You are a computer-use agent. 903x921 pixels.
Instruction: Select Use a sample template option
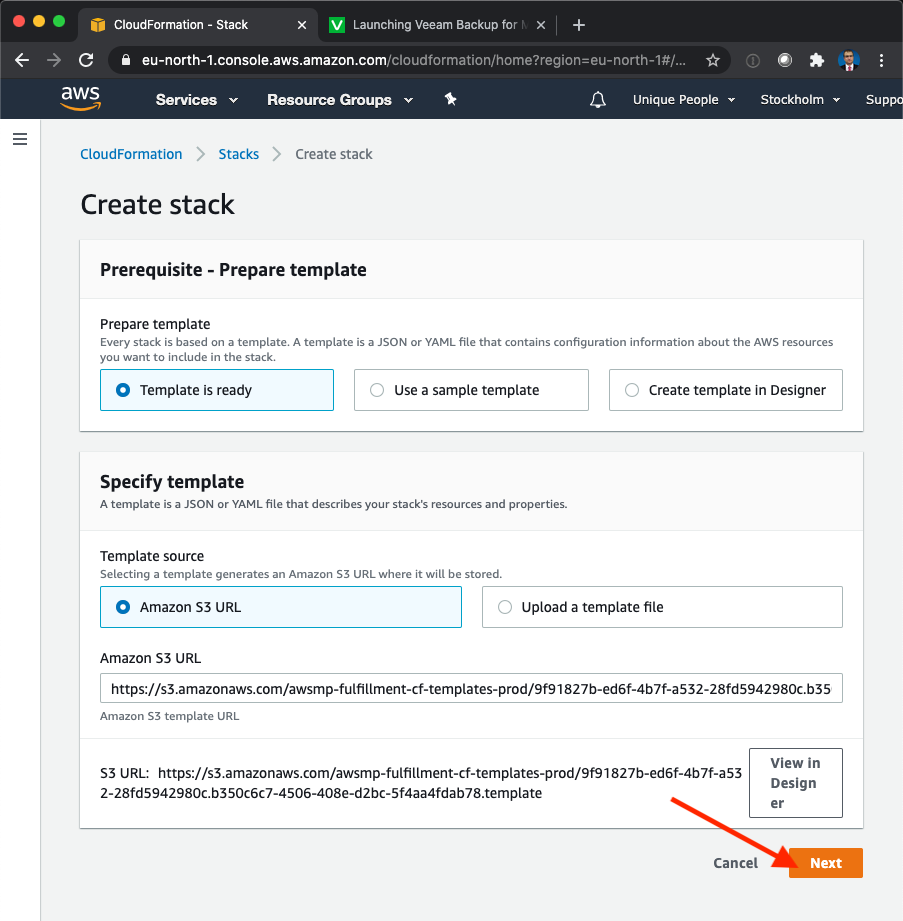point(471,390)
